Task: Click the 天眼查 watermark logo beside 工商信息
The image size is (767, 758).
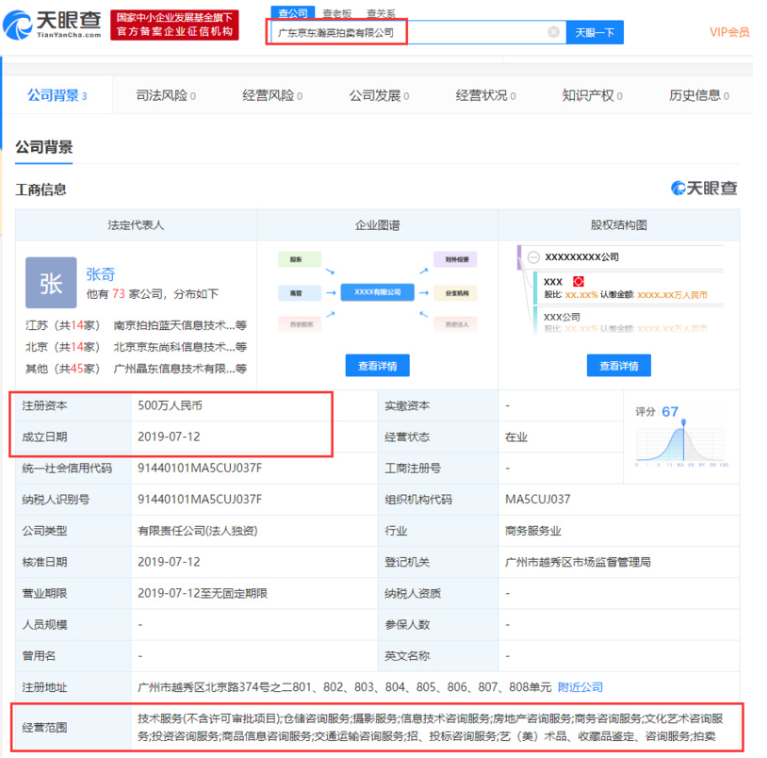Action: tap(705, 188)
